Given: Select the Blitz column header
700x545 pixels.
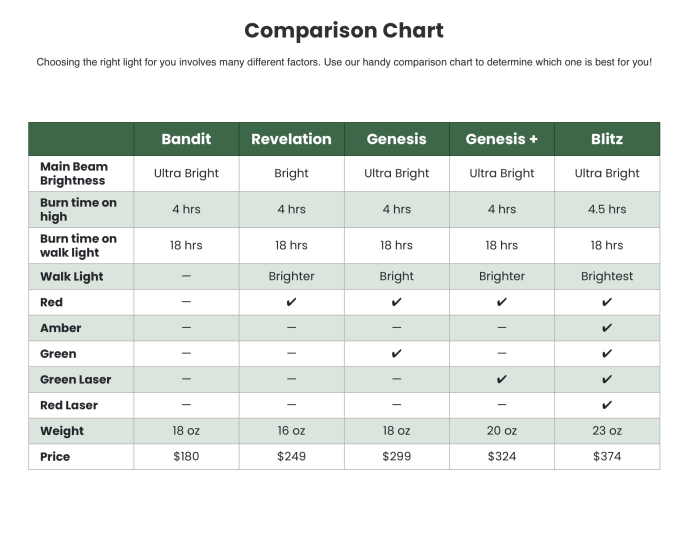Looking at the screenshot, I should pos(607,139).
